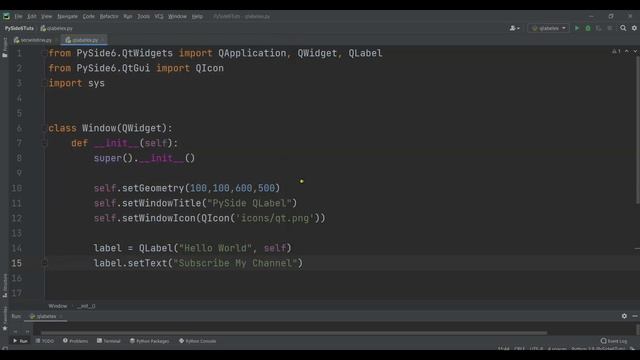This screenshot has height=360, width=640.
Task: Click the PyCharm application logo icon
Action: (6, 16)
